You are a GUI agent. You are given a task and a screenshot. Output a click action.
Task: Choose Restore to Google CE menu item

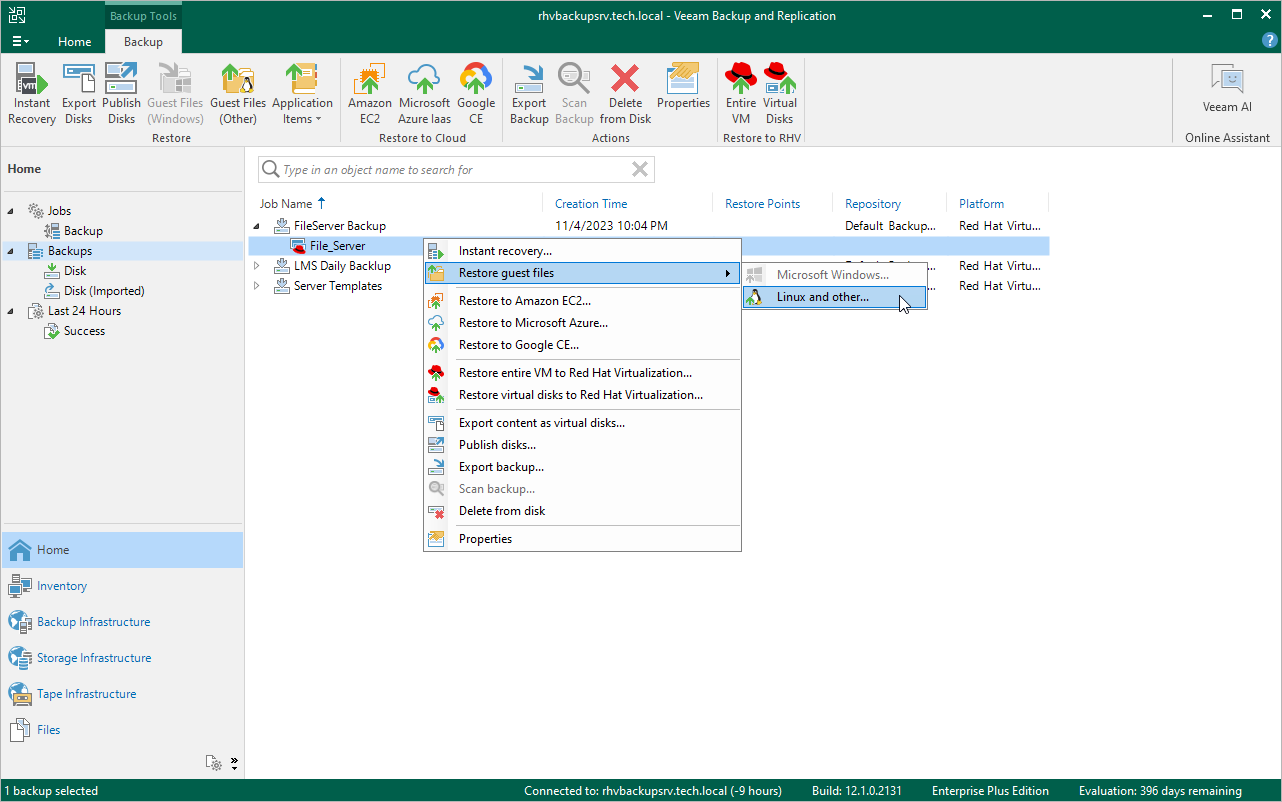point(582,345)
